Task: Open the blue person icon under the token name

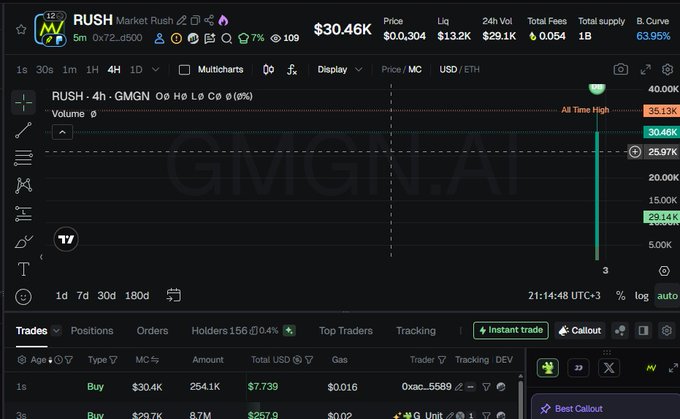Action: (159, 38)
